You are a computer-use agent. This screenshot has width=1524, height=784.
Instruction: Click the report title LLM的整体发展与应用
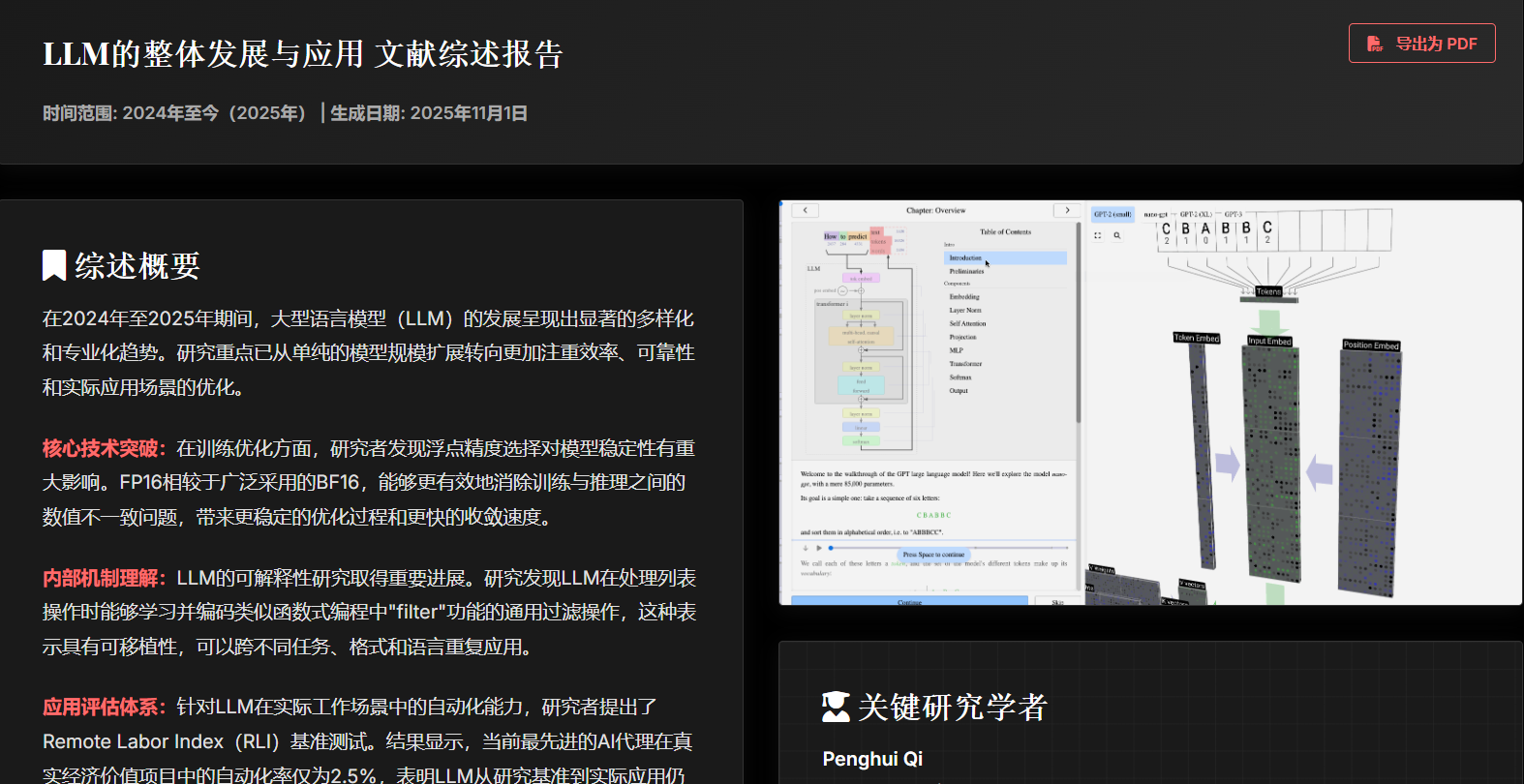tap(203, 54)
